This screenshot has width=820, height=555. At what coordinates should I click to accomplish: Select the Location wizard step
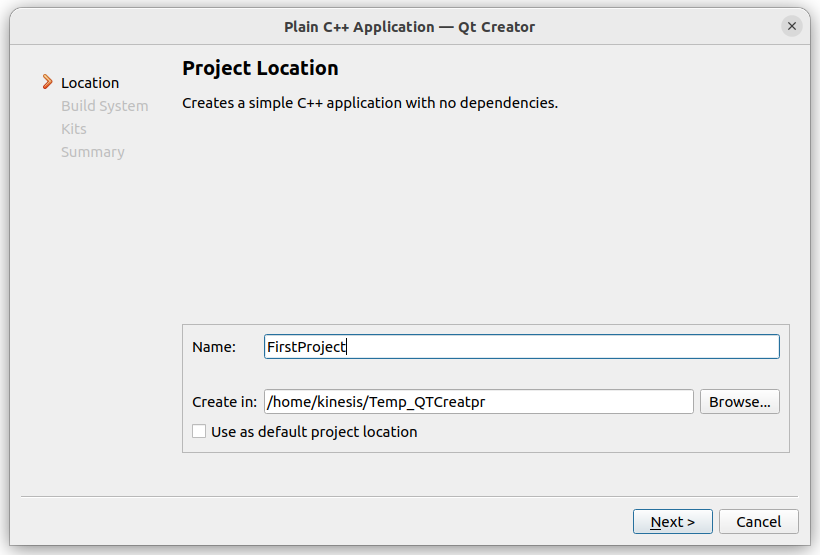90,83
